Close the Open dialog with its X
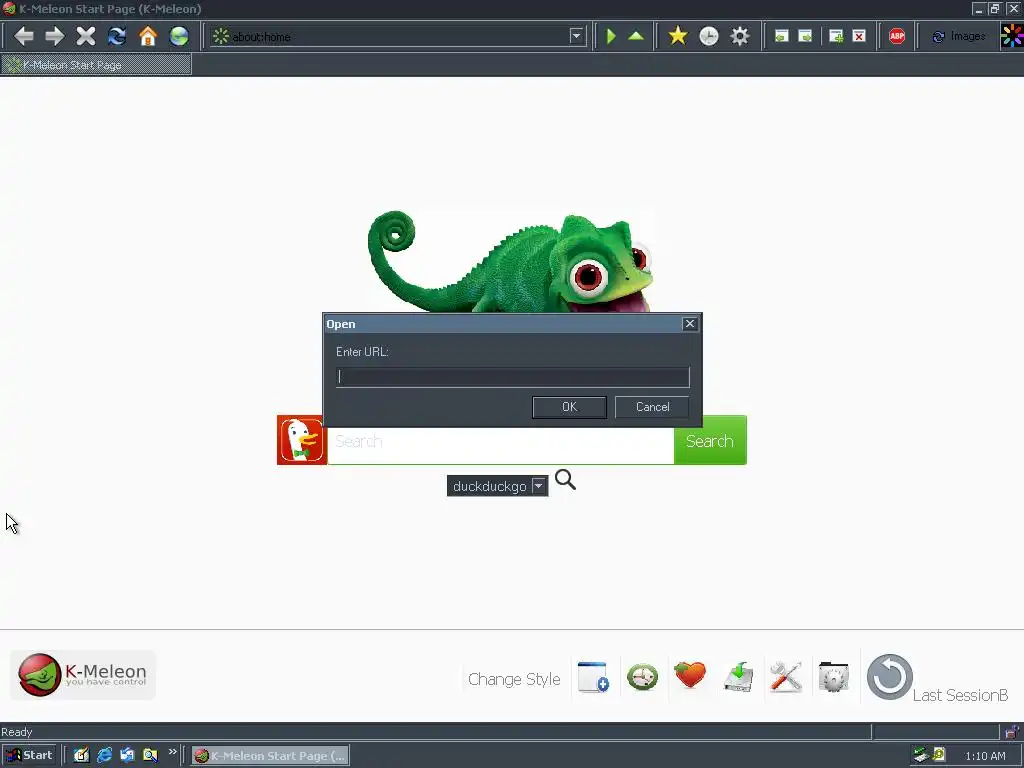 pos(690,324)
